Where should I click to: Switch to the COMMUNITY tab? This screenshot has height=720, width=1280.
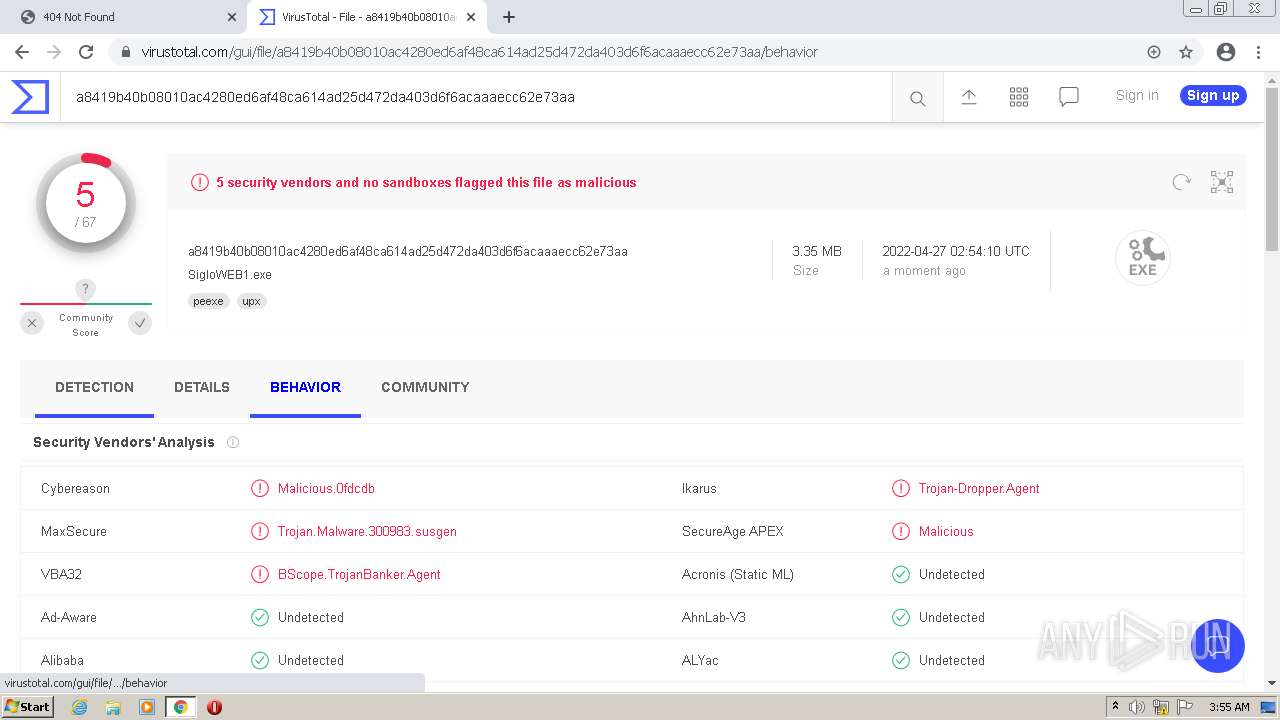425,387
